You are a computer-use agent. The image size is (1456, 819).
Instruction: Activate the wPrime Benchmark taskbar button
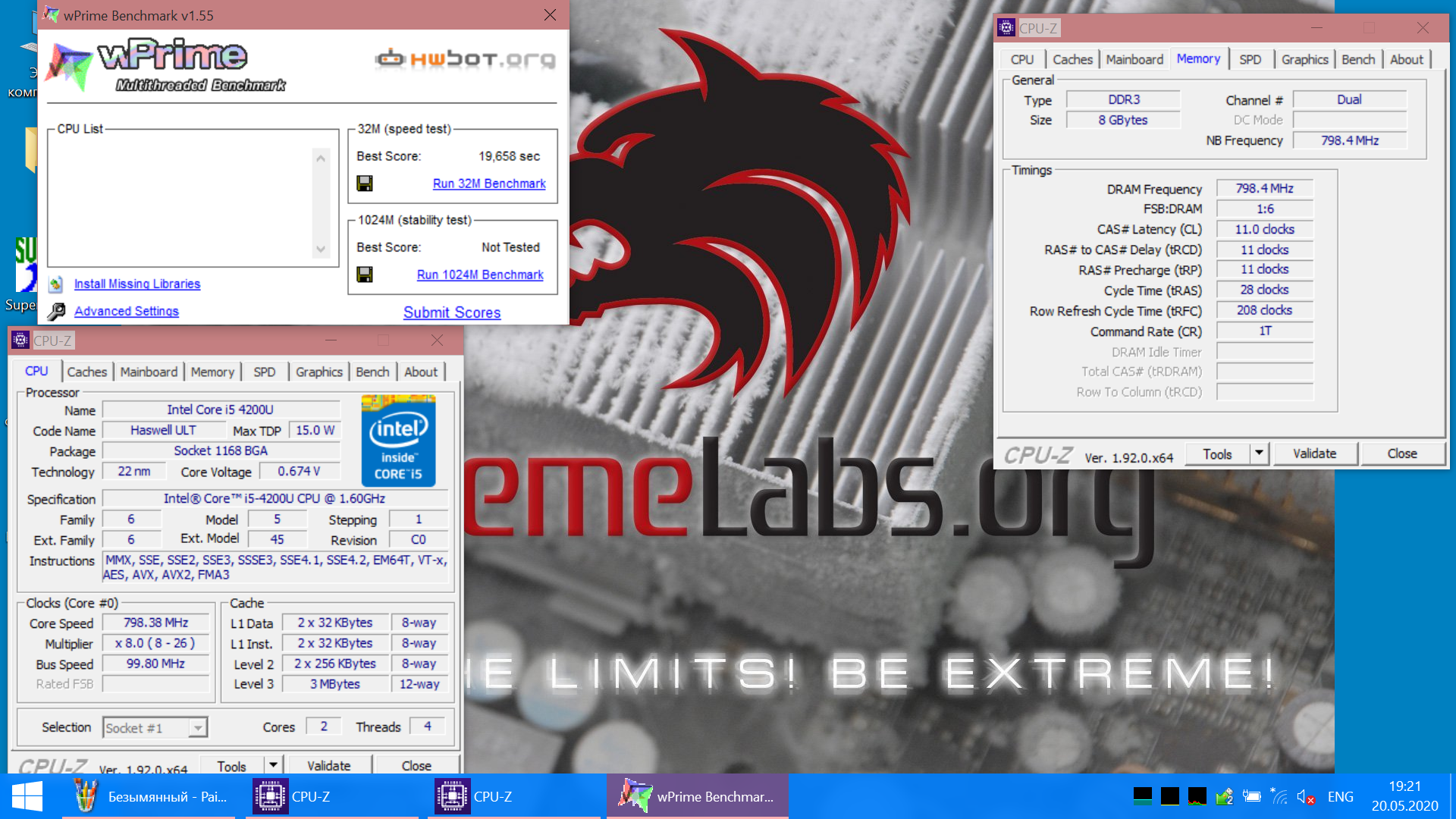click(x=698, y=796)
